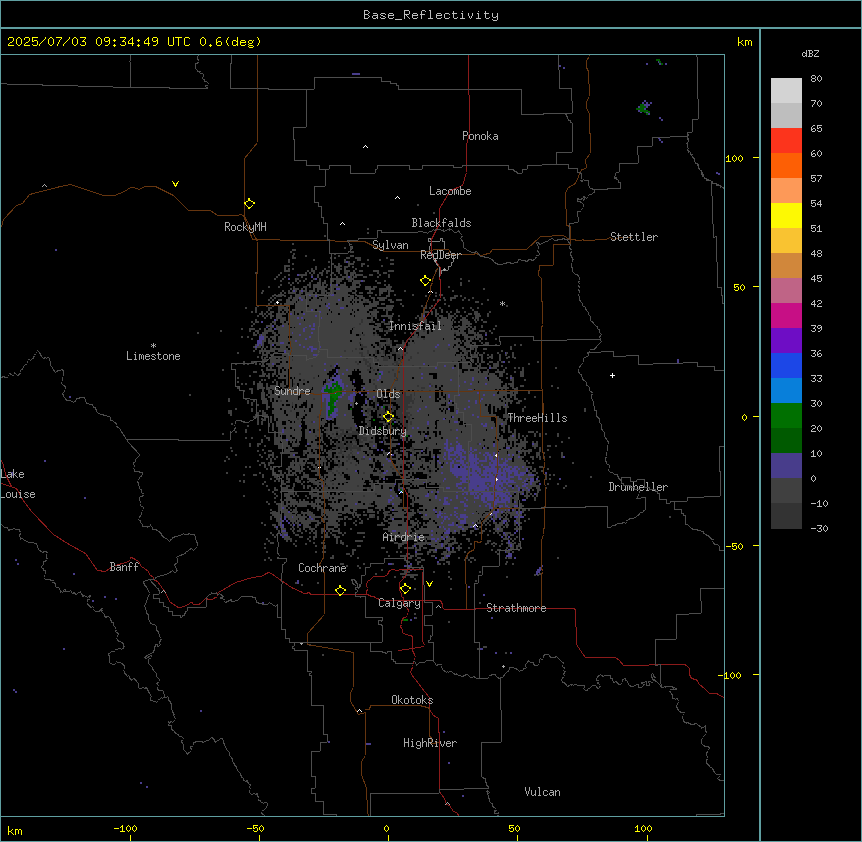Click the 2025/07/03 09:34:49 UTC timestamp
Viewport: 862px width, 842px height.
click(x=99, y=42)
